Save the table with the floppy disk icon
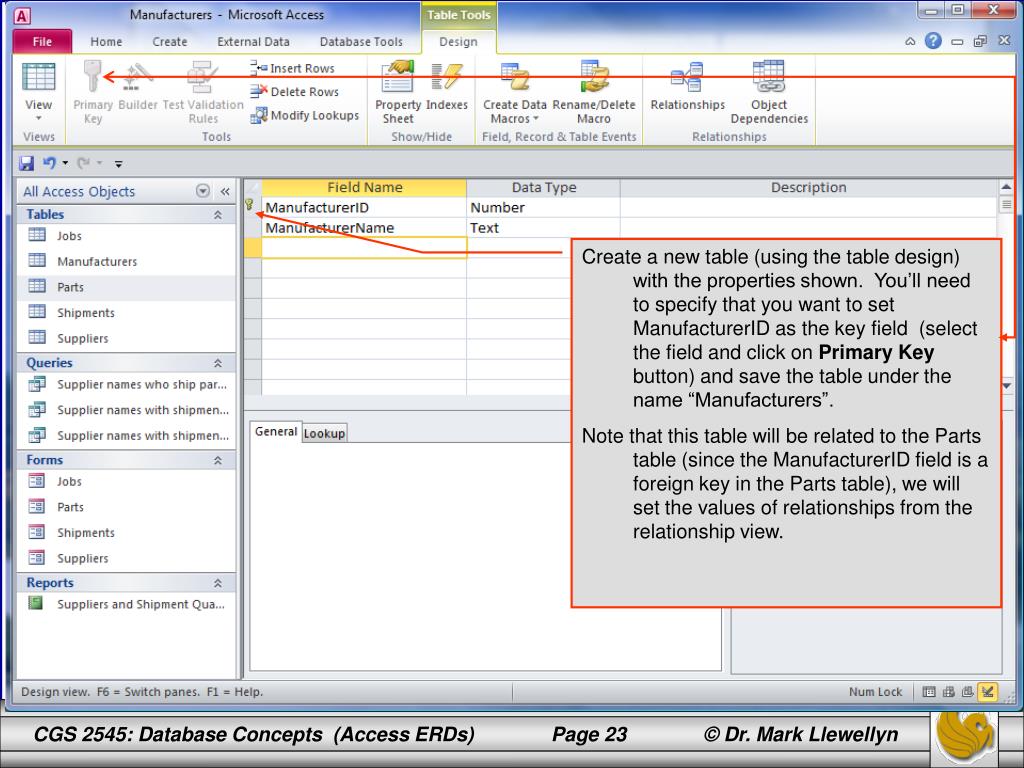The height and width of the screenshot is (768, 1024). coord(26,163)
